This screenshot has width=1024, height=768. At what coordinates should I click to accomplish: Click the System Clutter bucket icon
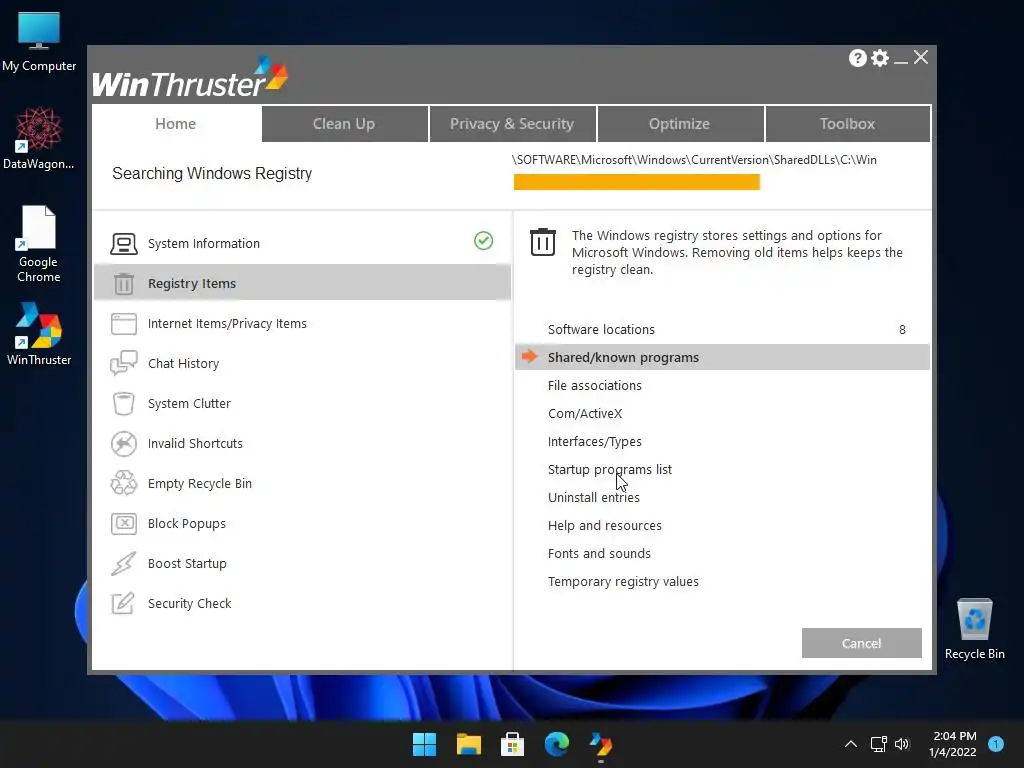(x=123, y=404)
